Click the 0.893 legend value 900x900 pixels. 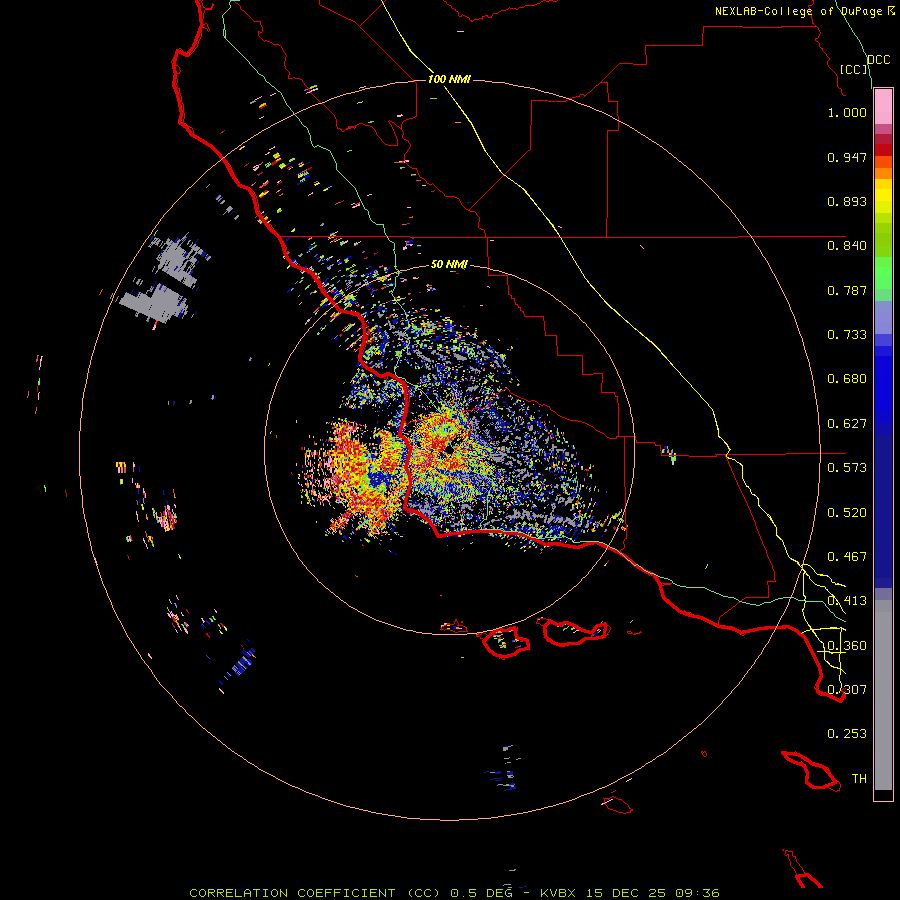847,201
